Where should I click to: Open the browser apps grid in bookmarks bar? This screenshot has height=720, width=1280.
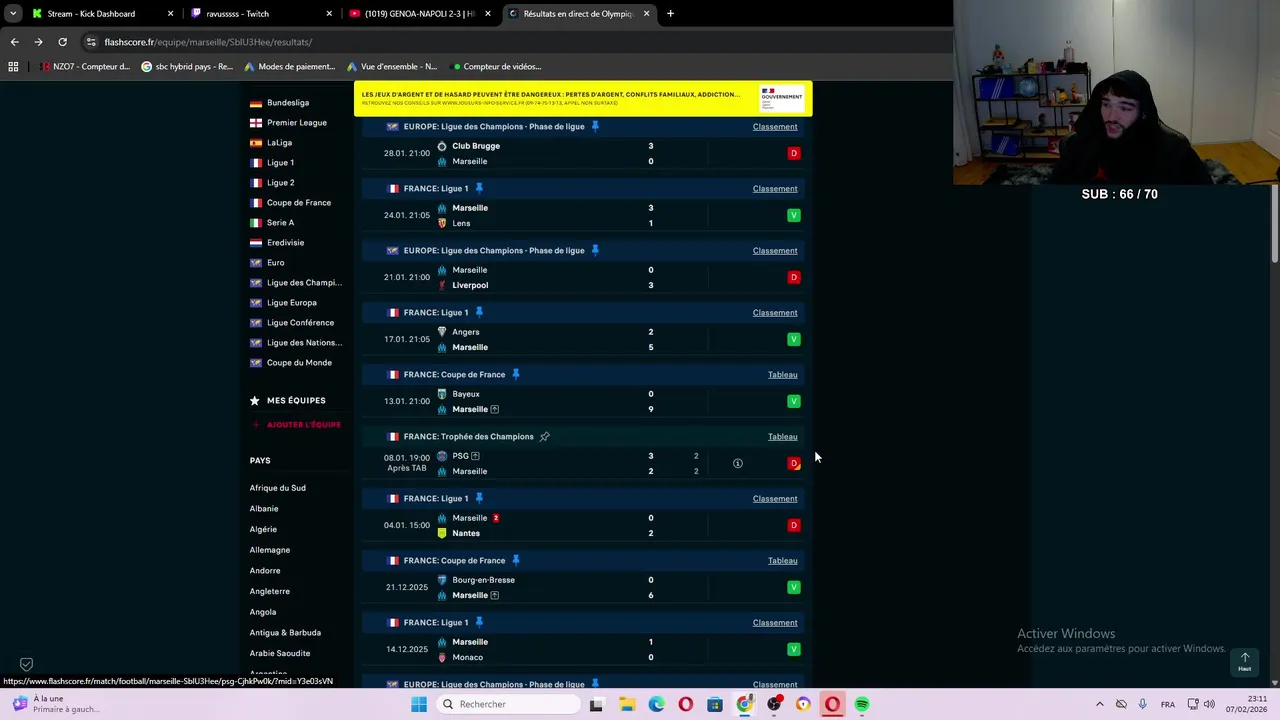coord(13,67)
